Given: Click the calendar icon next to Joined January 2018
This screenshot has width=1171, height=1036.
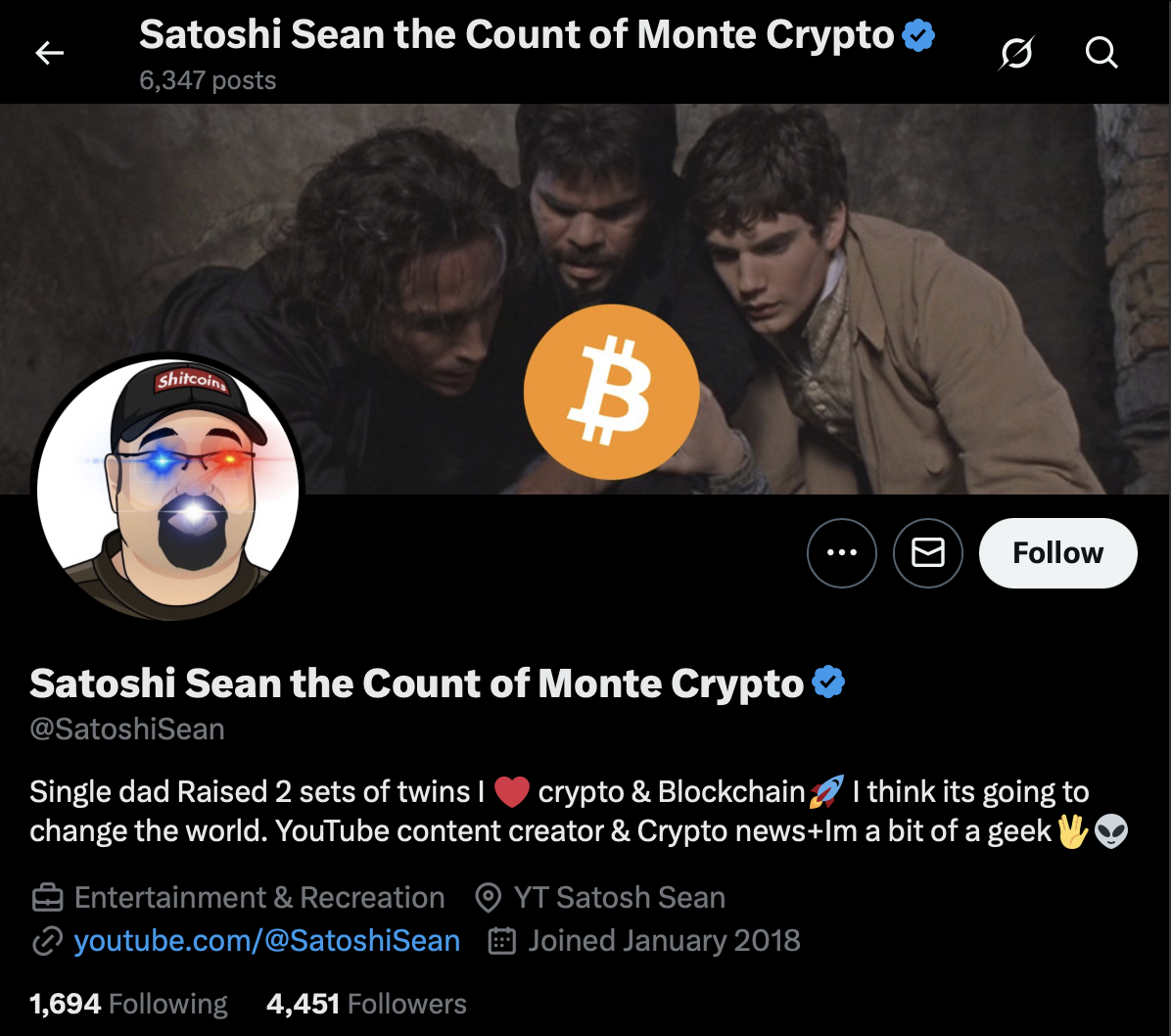Looking at the screenshot, I should tap(500, 940).
